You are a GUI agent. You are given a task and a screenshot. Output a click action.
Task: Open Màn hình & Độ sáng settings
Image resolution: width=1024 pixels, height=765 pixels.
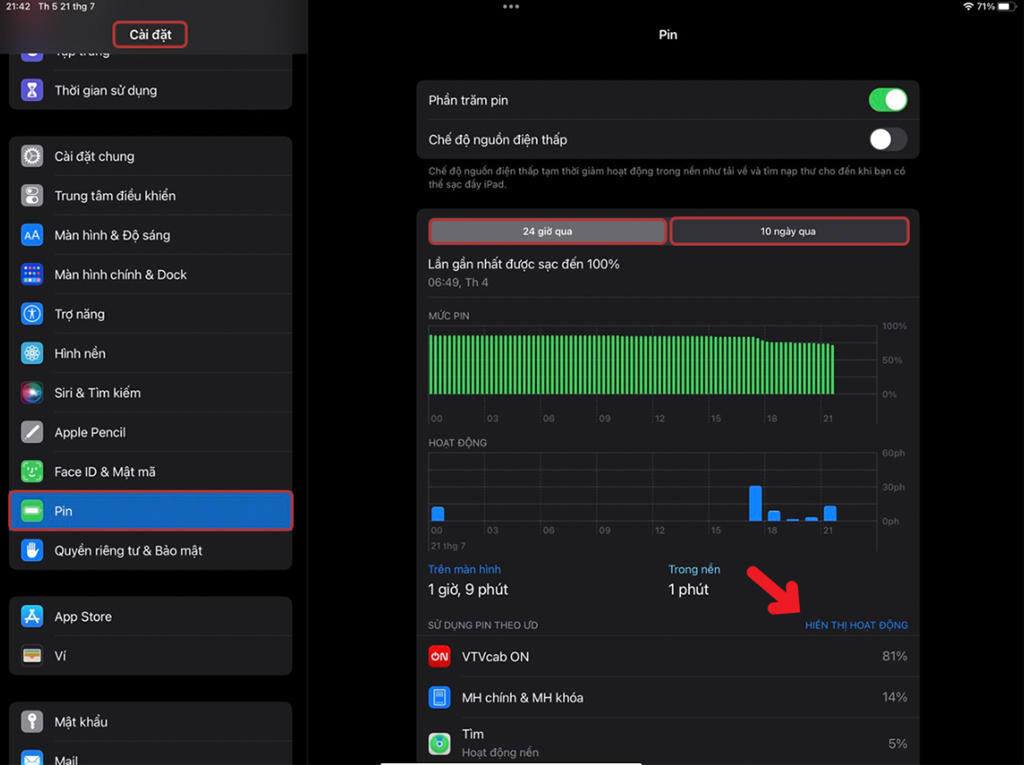(150, 235)
